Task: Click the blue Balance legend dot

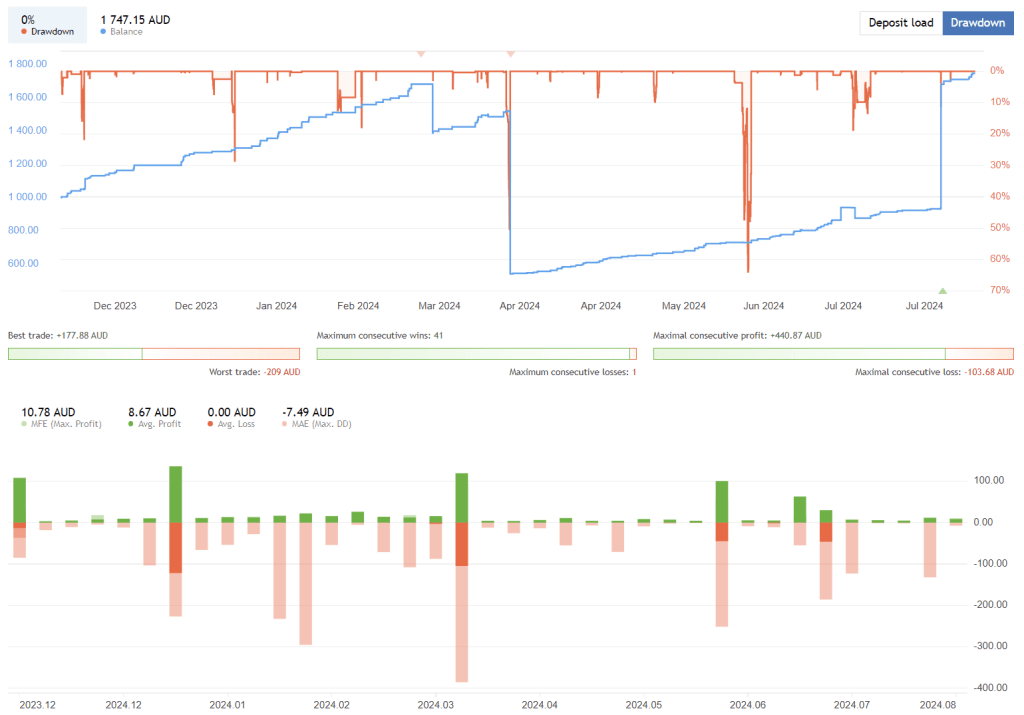Action: pyautogui.click(x=102, y=31)
